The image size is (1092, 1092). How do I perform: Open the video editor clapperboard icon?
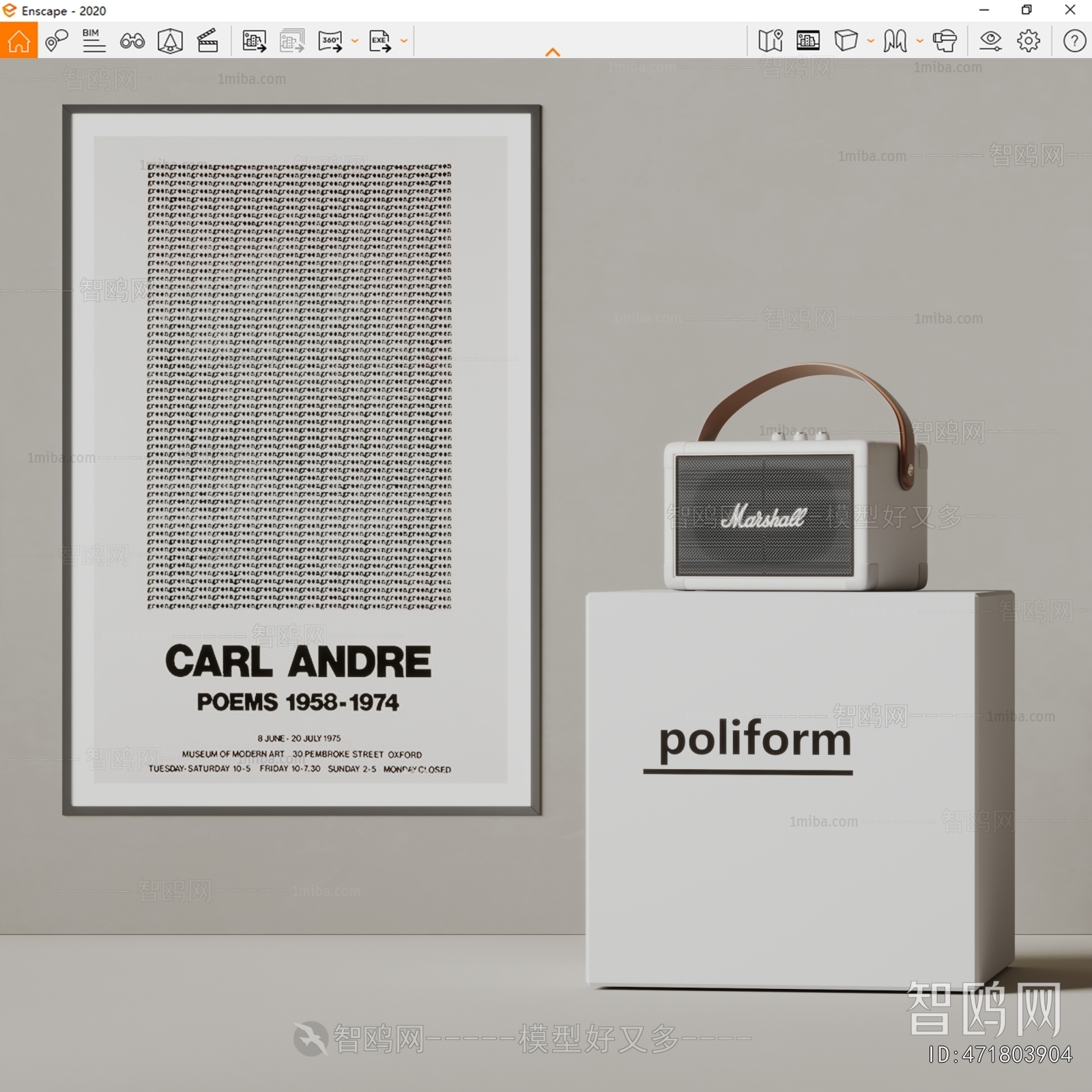click(207, 41)
